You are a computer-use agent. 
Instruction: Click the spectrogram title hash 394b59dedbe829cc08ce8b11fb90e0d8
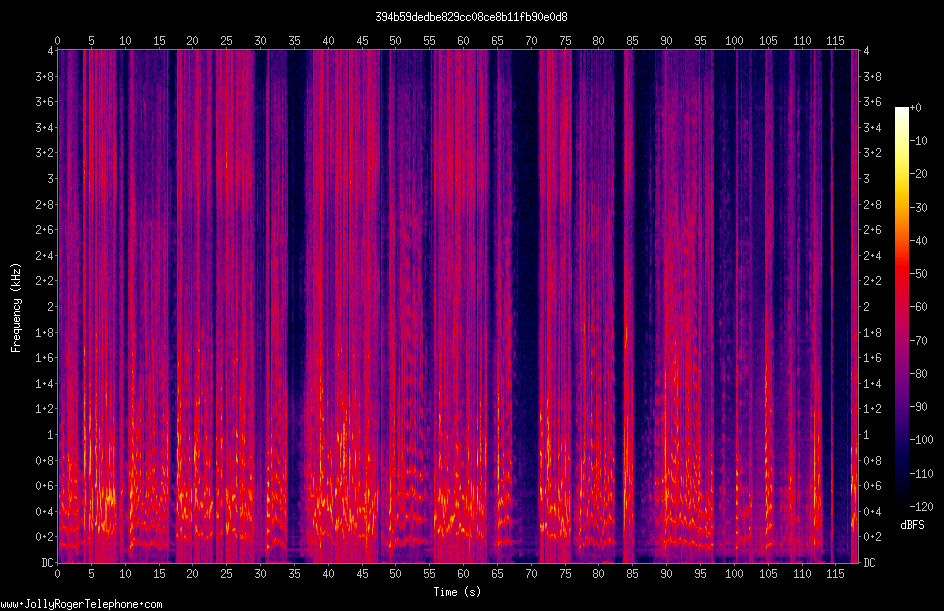pos(471,17)
